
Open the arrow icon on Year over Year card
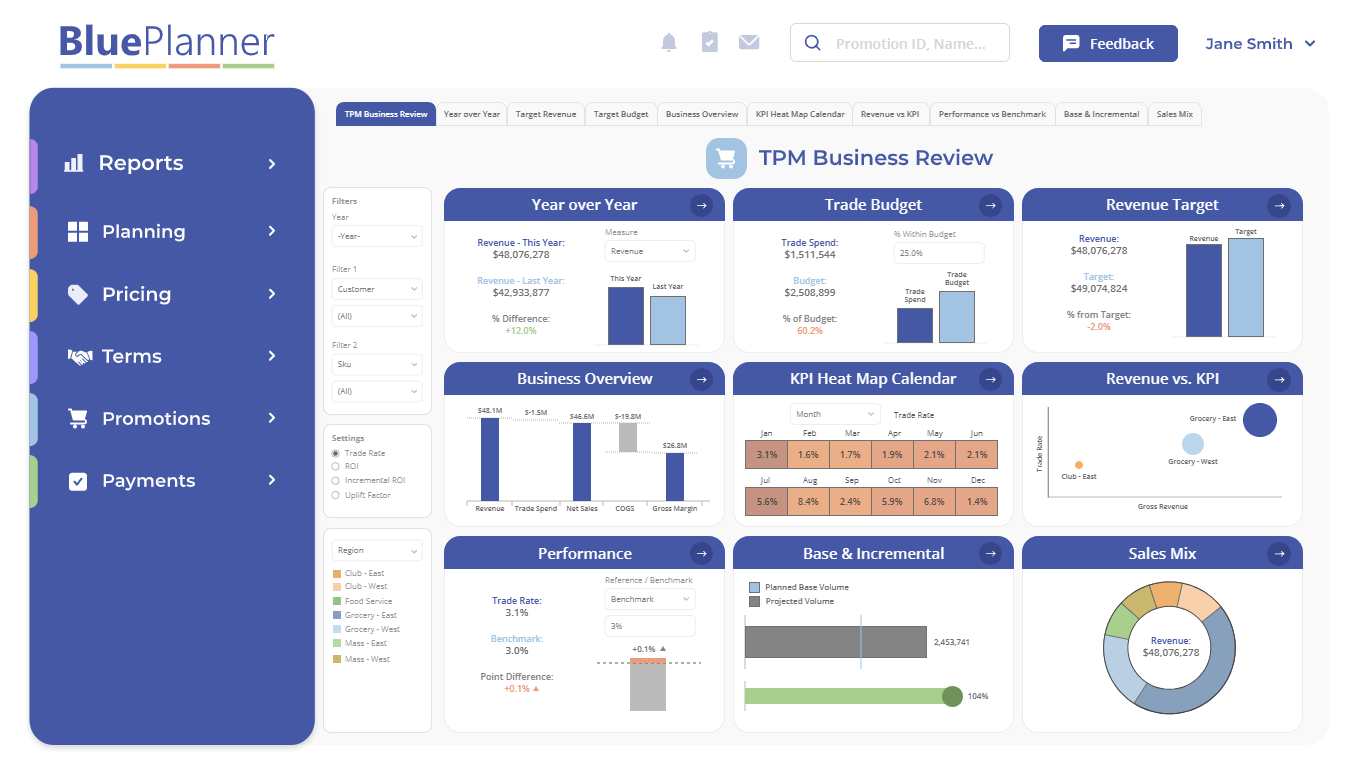(x=701, y=204)
